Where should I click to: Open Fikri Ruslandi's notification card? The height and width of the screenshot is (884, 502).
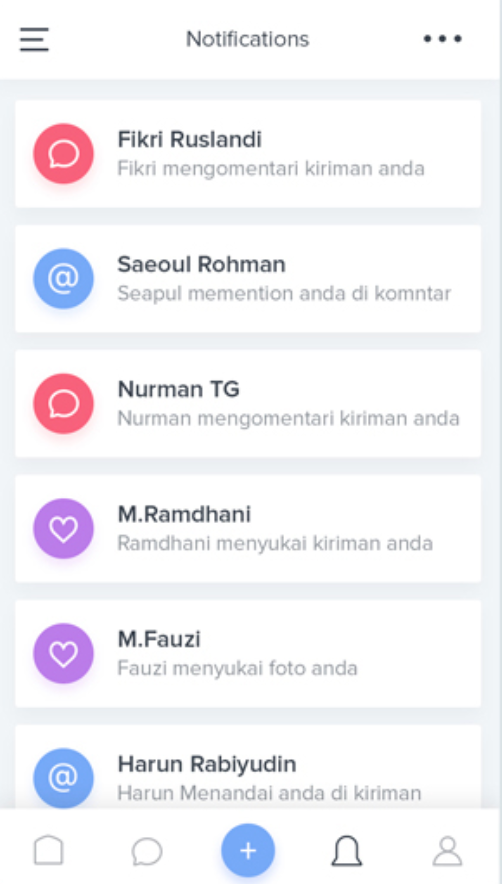coord(248,154)
